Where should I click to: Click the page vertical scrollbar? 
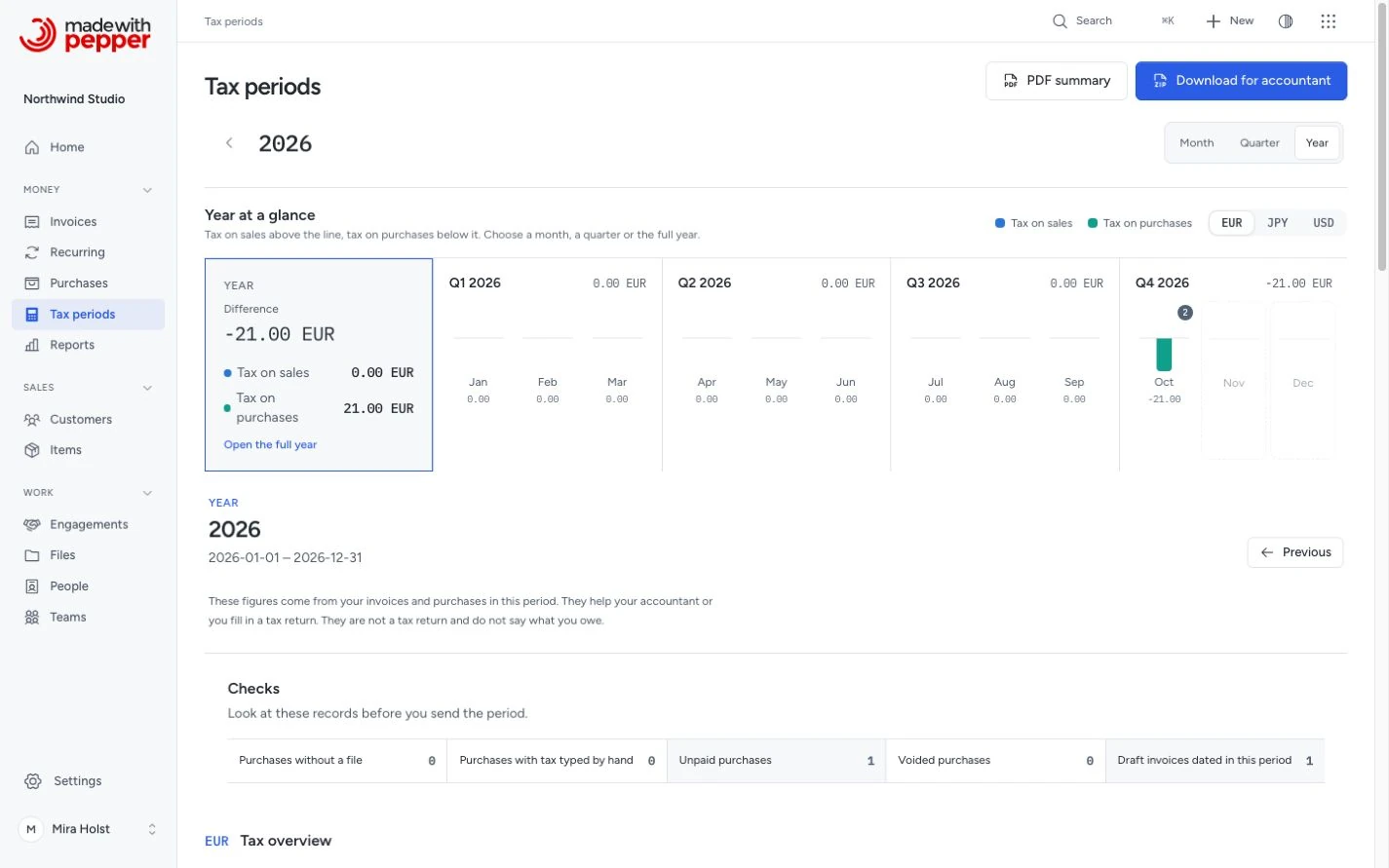pyautogui.click(x=1382, y=136)
